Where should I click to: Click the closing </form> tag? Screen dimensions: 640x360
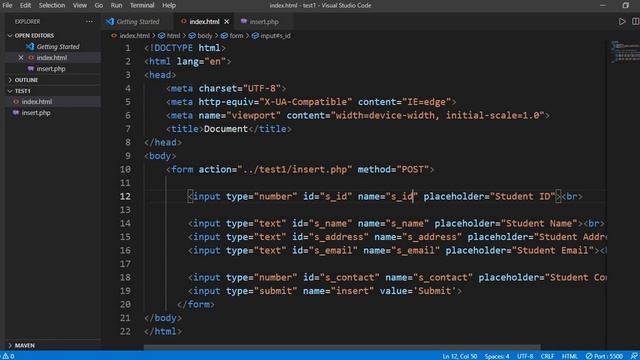(196, 304)
